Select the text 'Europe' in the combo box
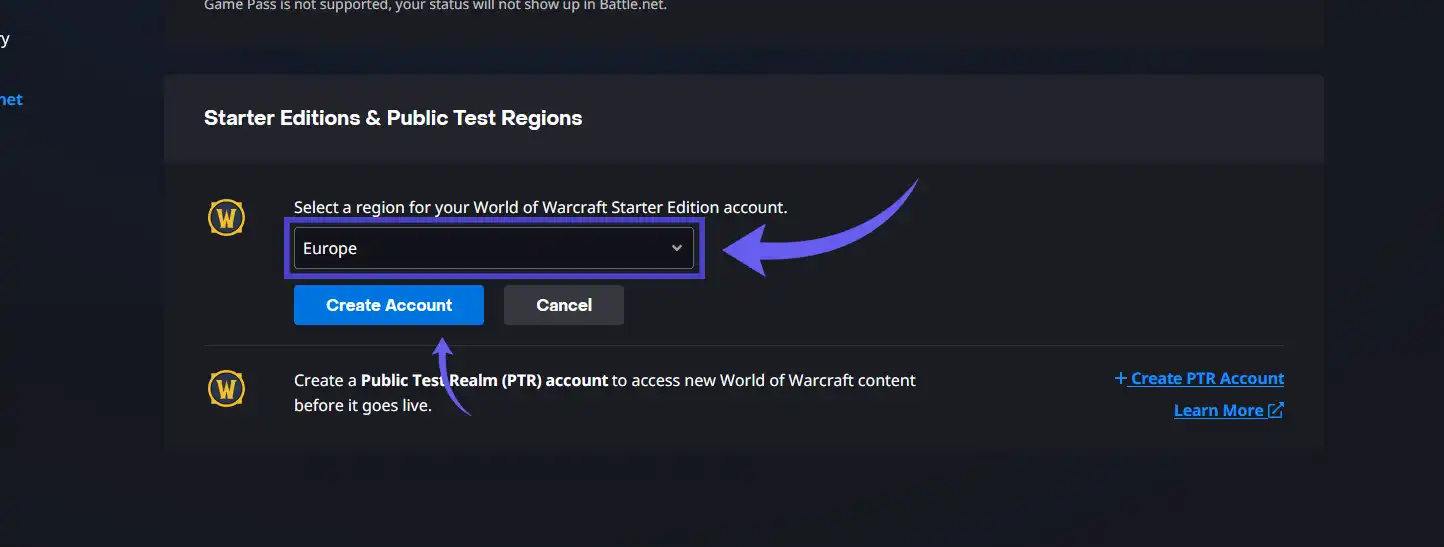The width and height of the screenshot is (1444, 547). point(330,248)
